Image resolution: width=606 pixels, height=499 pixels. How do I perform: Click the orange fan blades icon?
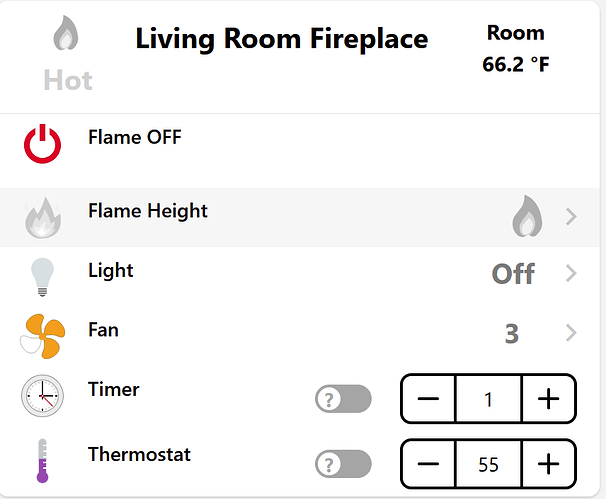pos(42,335)
